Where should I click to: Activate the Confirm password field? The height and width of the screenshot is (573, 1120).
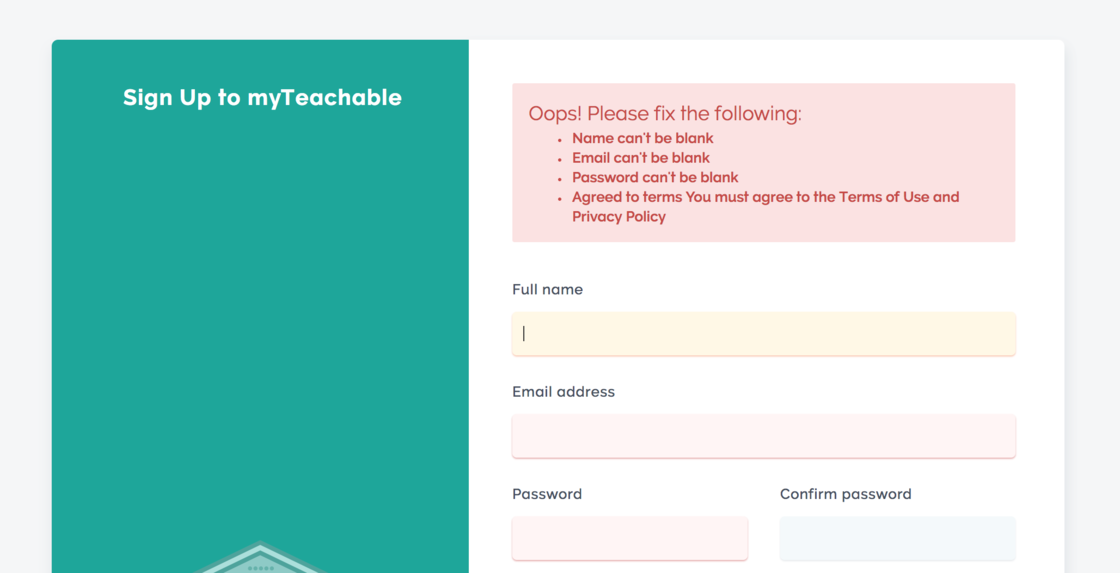point(897,538)
